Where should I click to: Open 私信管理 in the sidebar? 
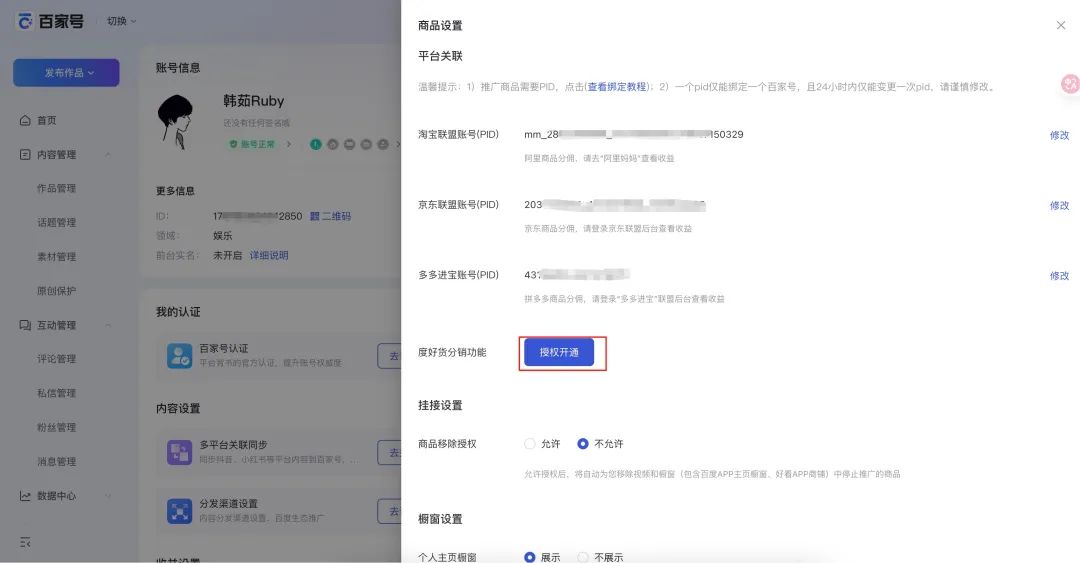pyautogui.click(x=56, y=393)
